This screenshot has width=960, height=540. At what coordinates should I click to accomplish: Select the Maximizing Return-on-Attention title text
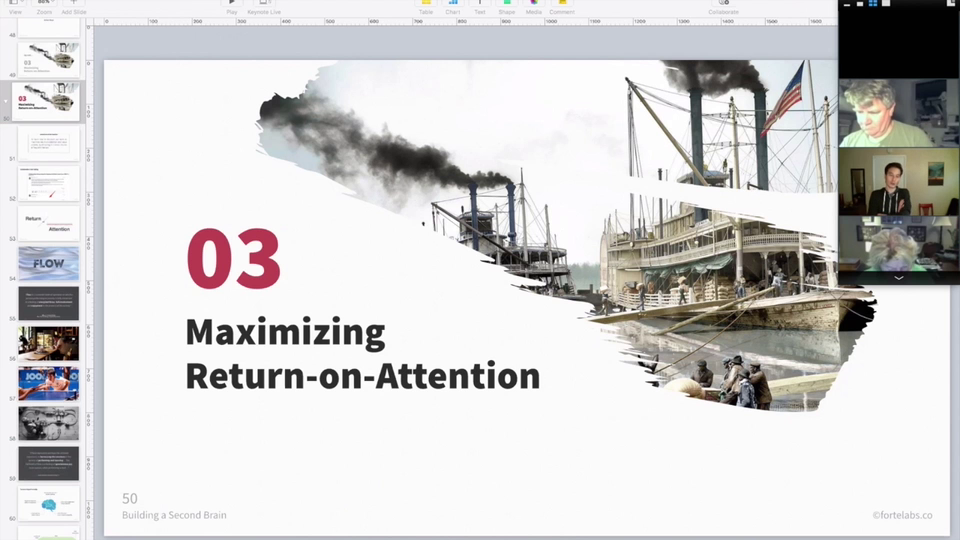click(x=362, y=354)
